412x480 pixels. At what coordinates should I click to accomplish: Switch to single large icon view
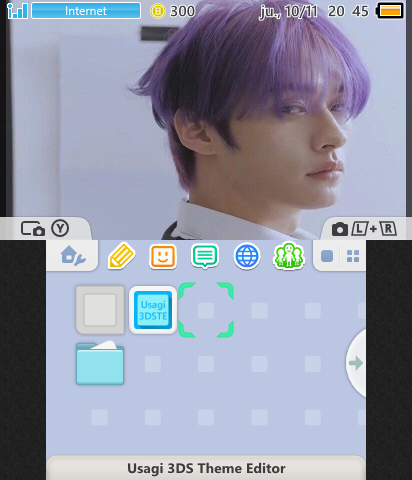point(327,256)
